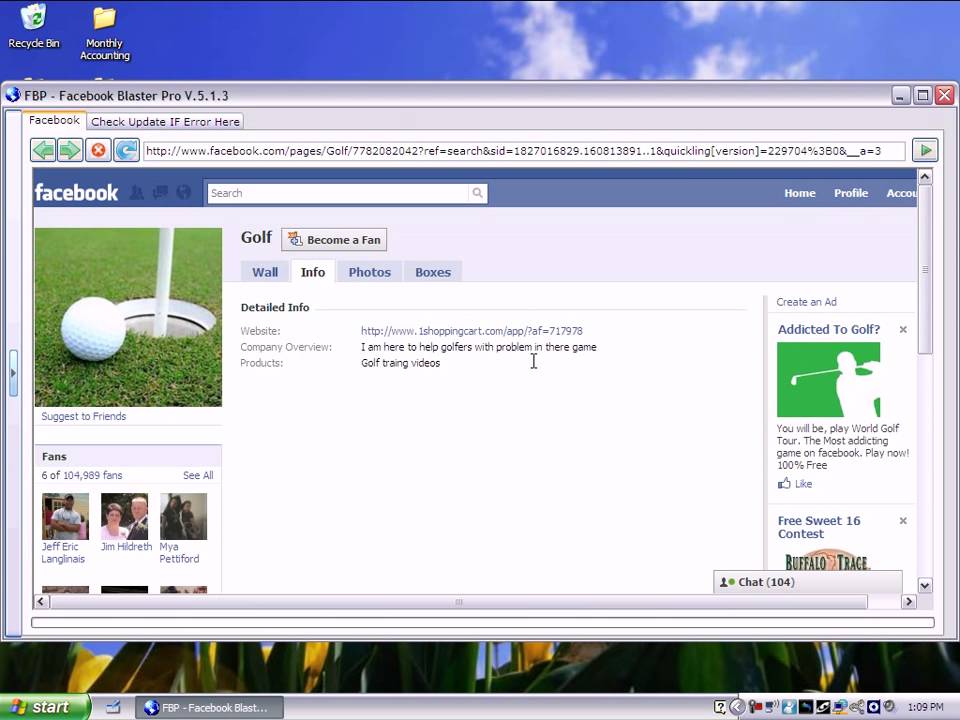Close the Free Sweet 16 Contest ad
This screenshot has width=960, height=720.
pos(903,521)
